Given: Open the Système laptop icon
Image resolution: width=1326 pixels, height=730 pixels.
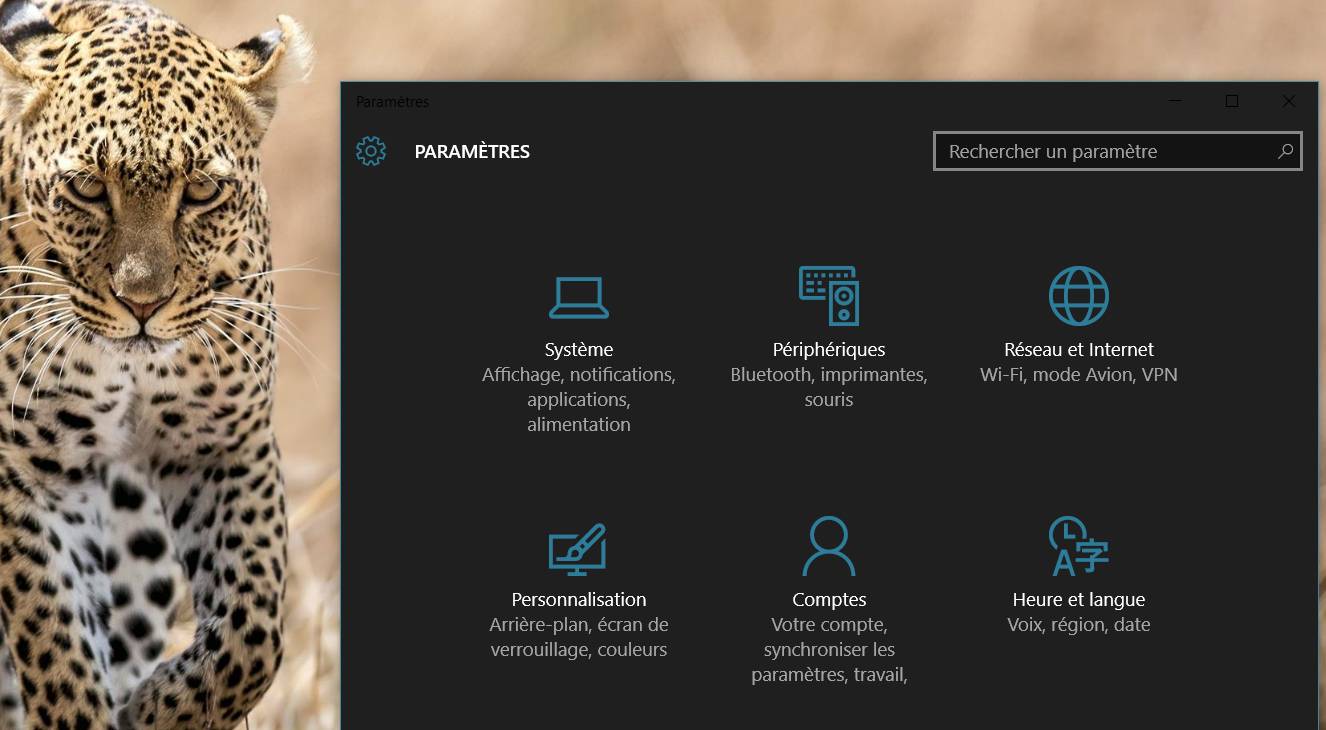Looking at the screenshot, I should [579, 297].
